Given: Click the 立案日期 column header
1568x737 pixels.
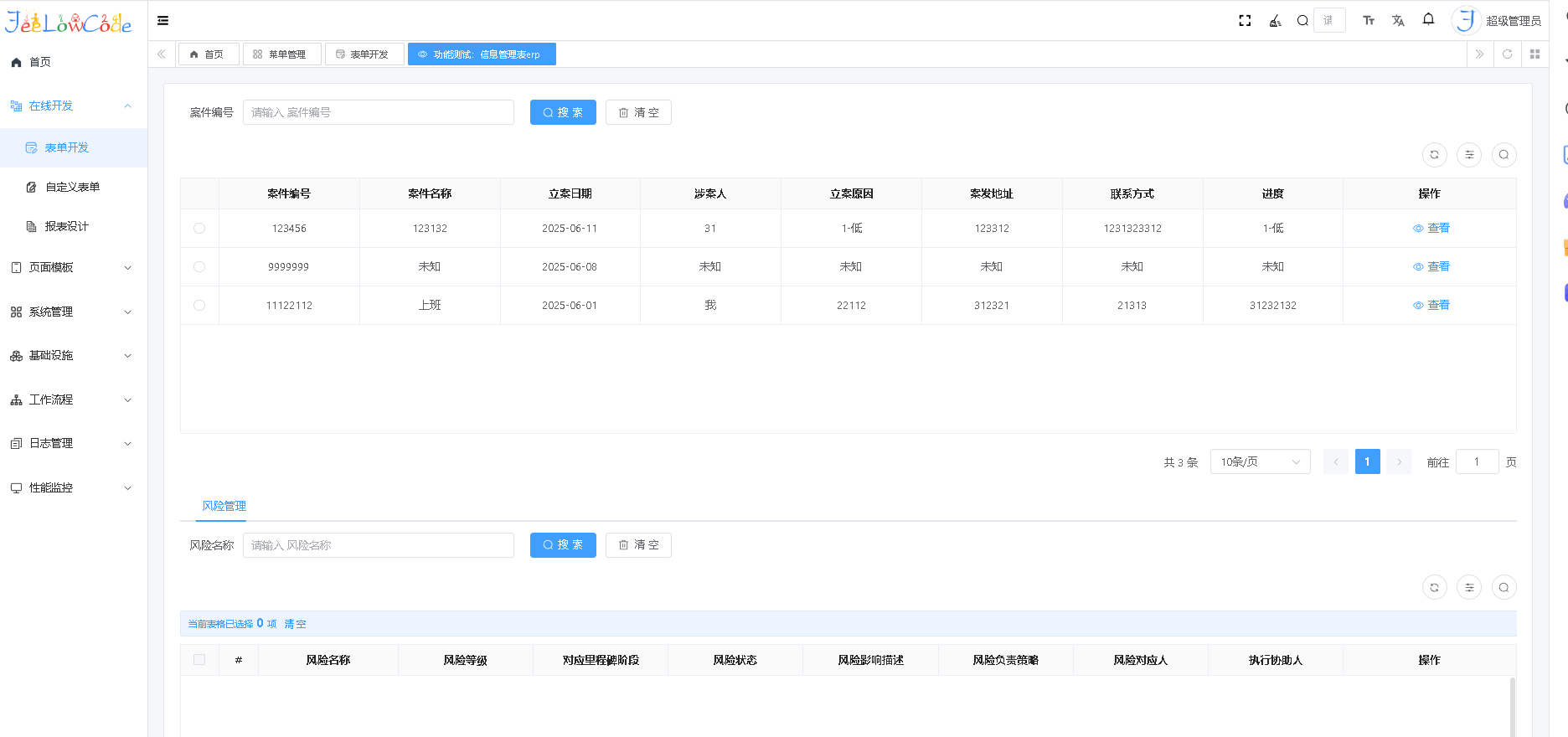Looking at the screenshot, I should 570,193.
